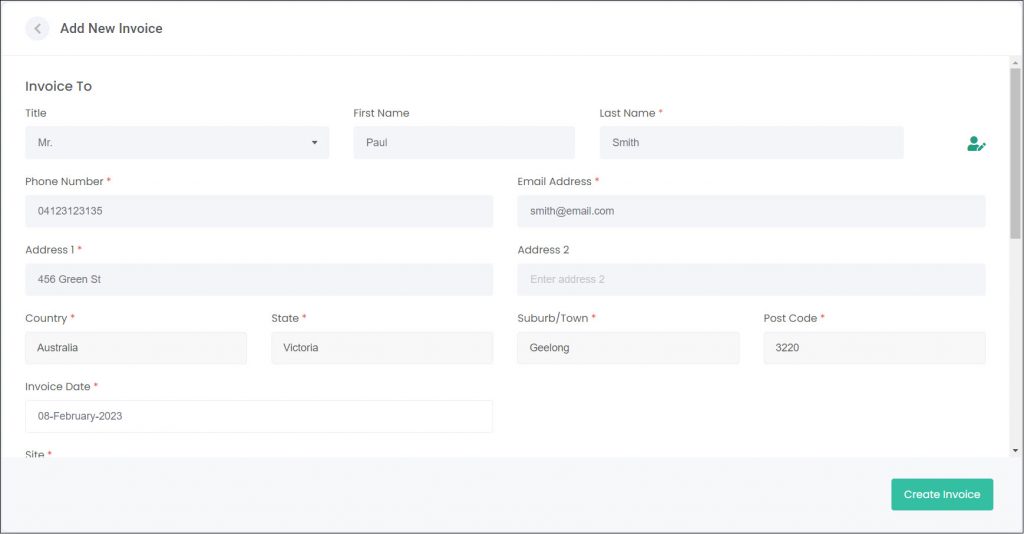Click the scrollbar up arrow
The image size is (1024, 534).
(x=1015, y=63)
